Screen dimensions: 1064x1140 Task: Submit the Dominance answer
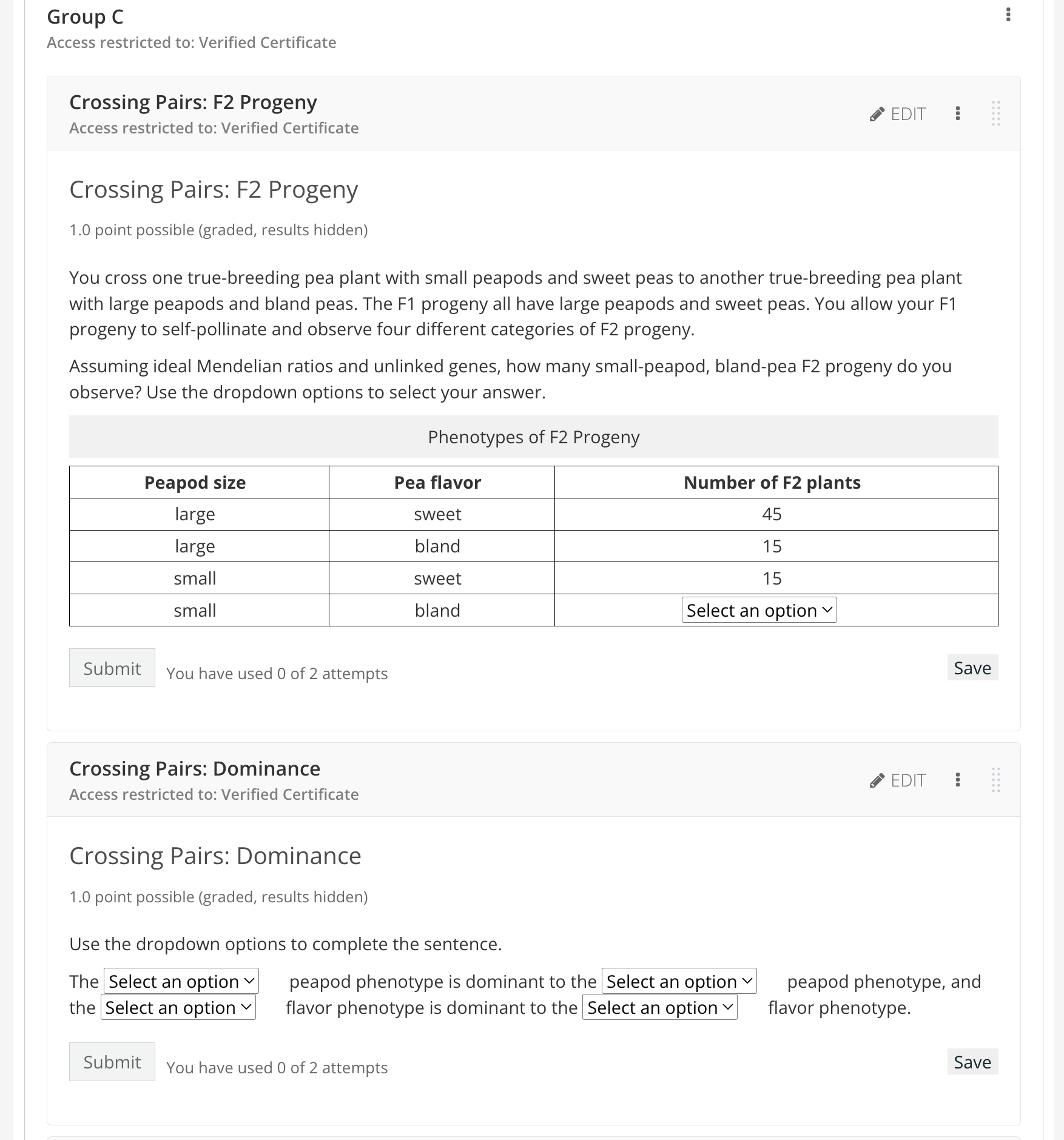point(112,1062)
